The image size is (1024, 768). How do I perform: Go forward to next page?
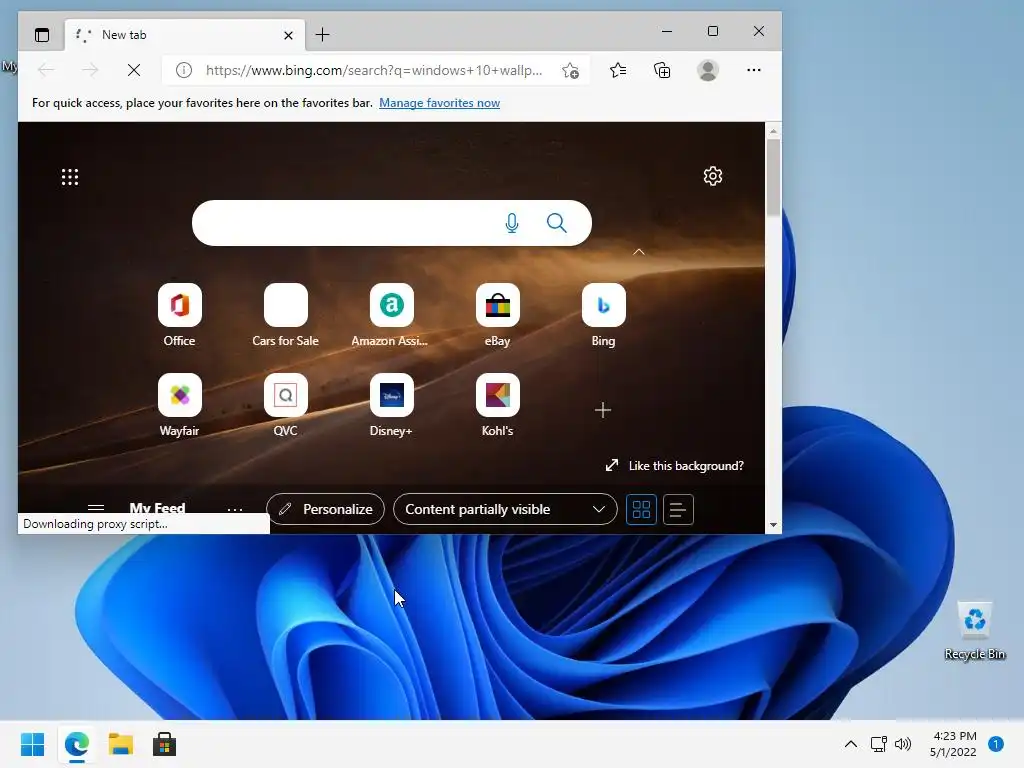[90, 70]
